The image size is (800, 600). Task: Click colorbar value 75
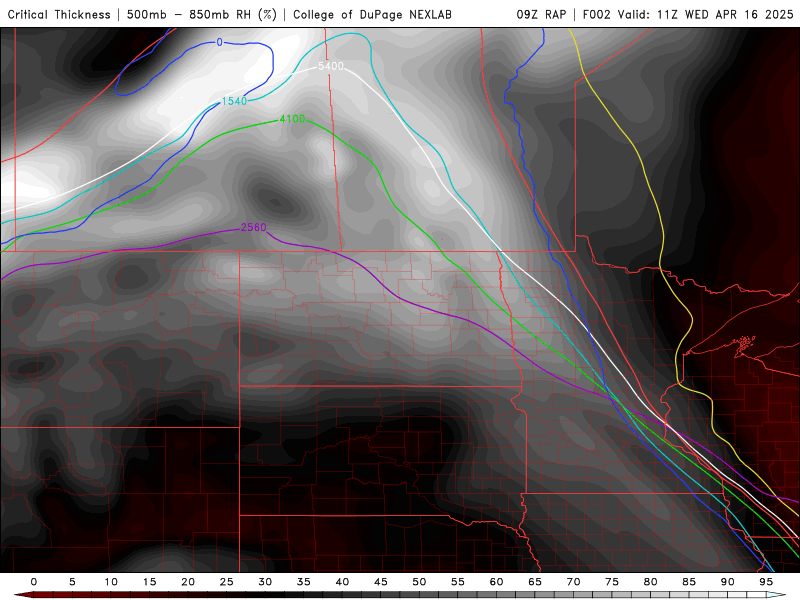(612, 582)
